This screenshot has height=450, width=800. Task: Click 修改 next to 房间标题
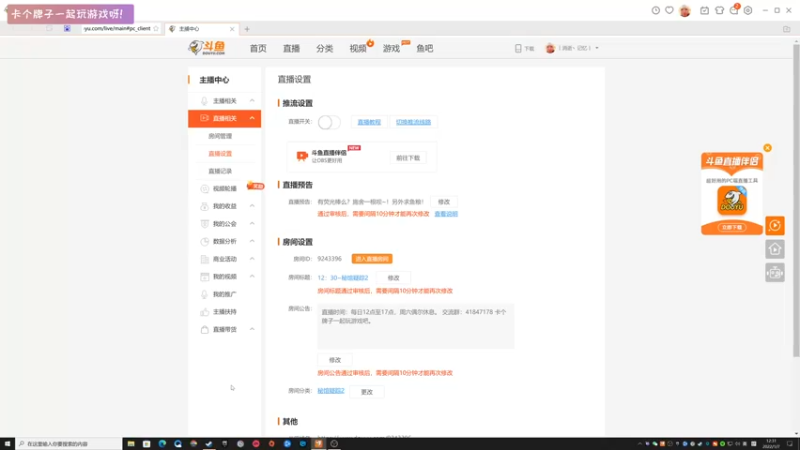tap(393, 278)
